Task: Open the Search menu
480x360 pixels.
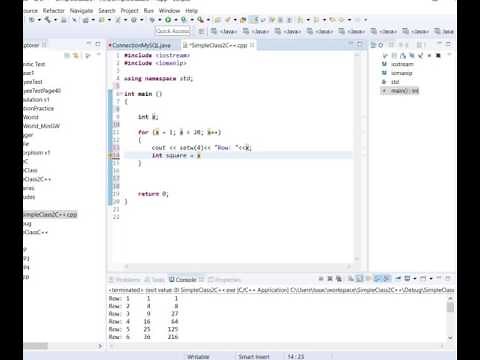Action: point(107,11)
